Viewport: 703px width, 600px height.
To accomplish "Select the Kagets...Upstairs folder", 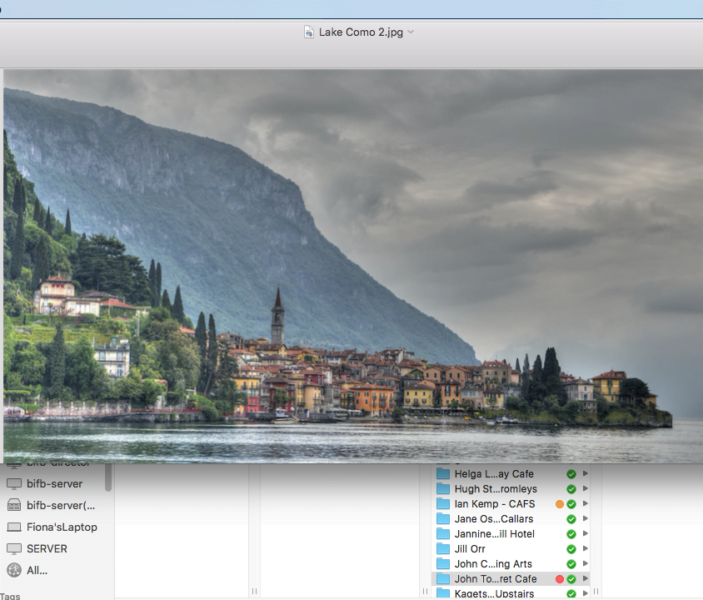I will pyautogui.click(x=494, y=594).
